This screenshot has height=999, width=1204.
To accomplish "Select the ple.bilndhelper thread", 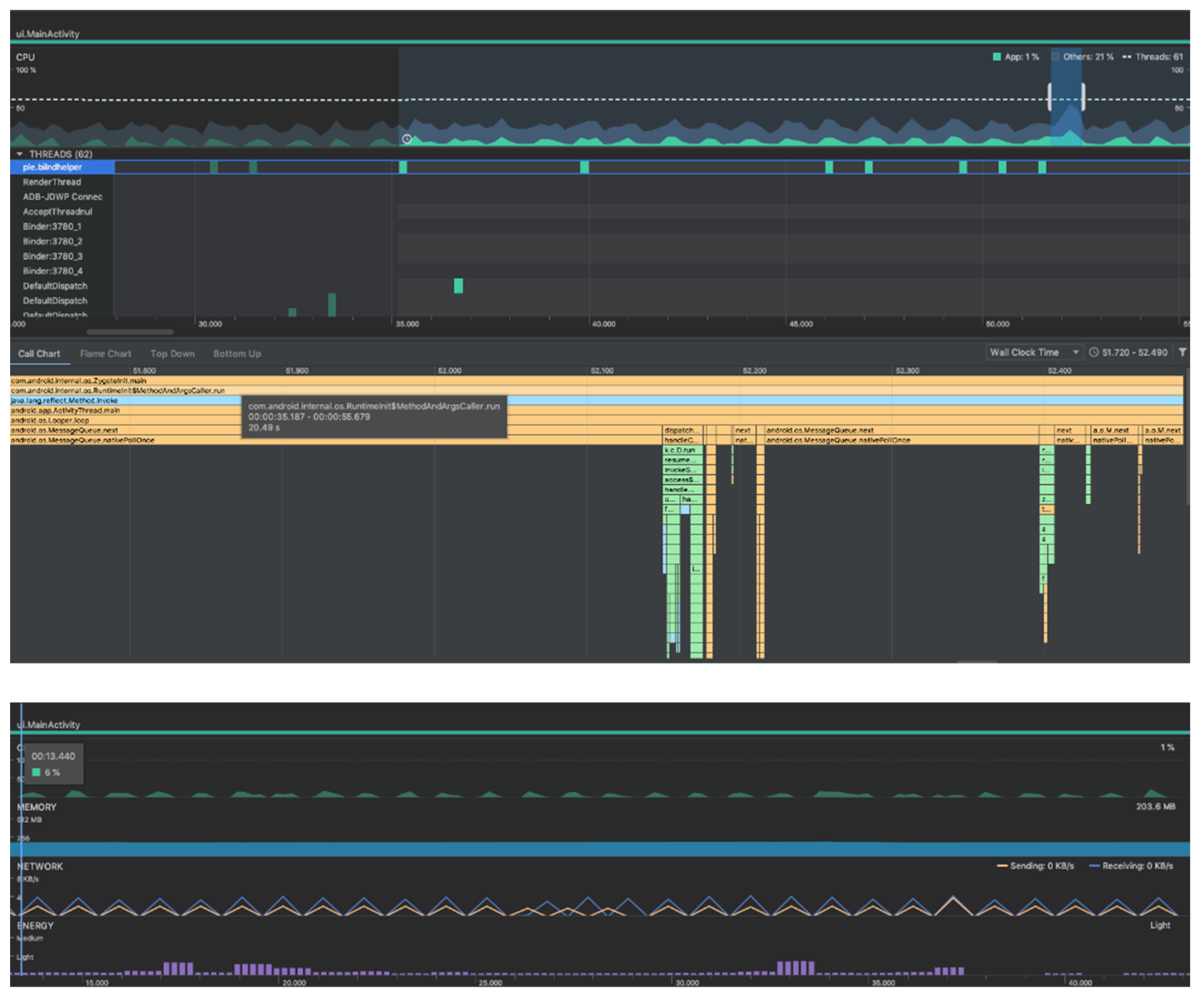I will coord(51,167).
